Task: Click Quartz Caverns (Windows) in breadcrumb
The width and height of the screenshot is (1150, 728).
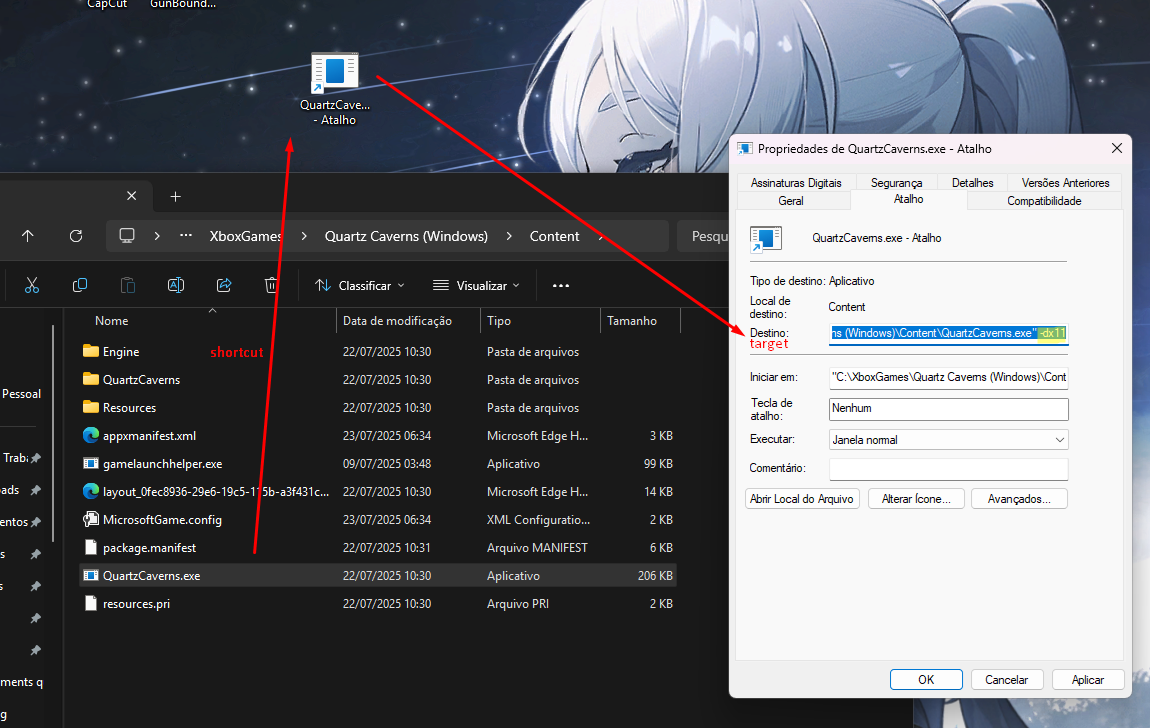Action: point(406,236)
